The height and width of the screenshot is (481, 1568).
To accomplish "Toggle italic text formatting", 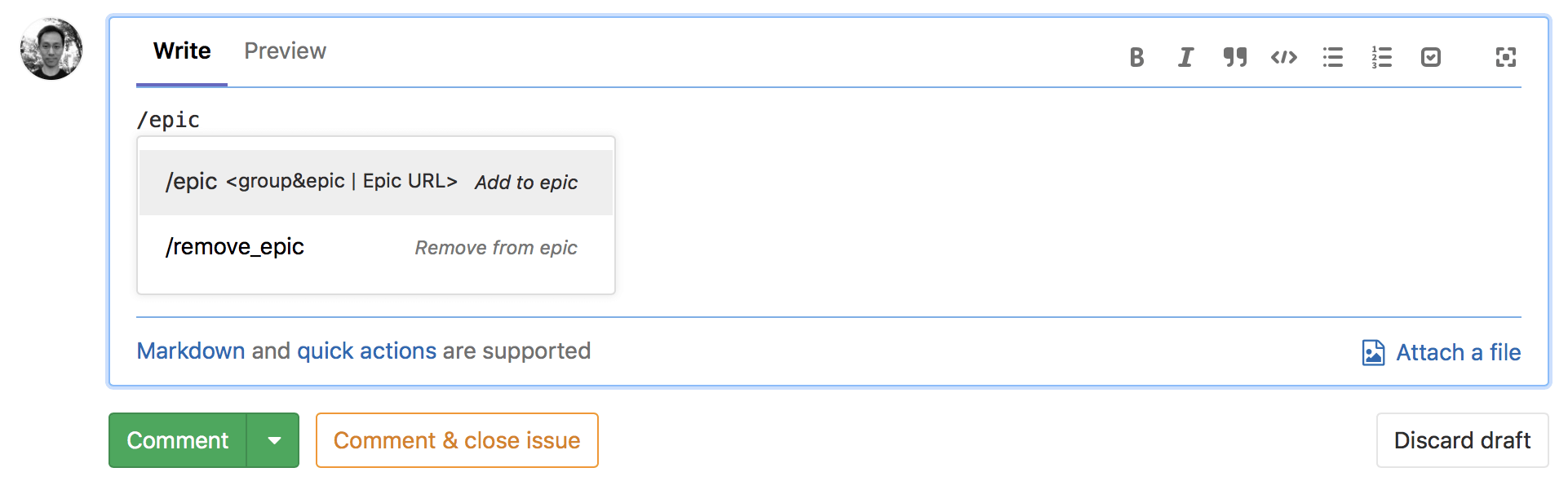I will tap(1185, 57).
